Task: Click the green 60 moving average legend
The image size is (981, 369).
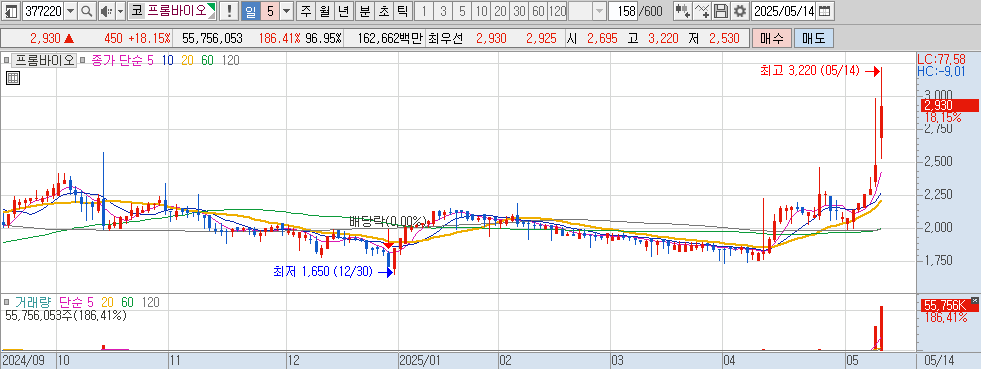Action: [207, 61]
